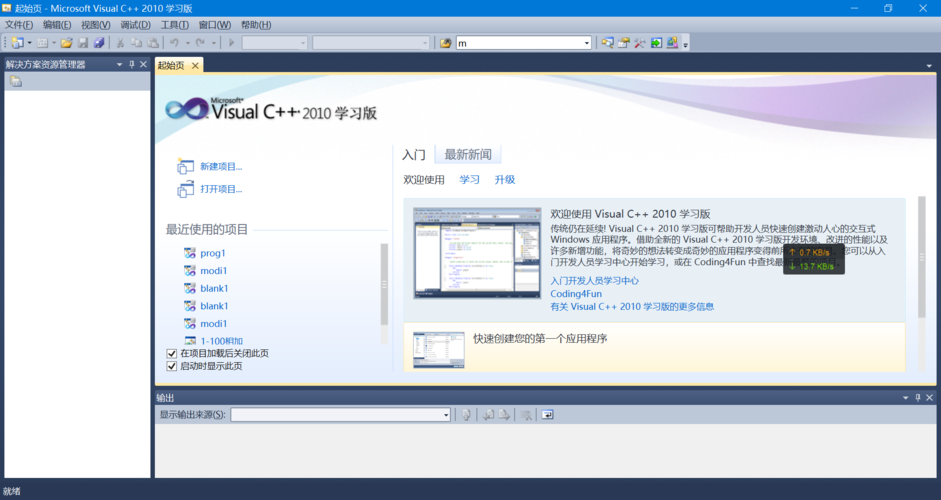This screenshot has width=941, height=500.
Task: Click the Cut toolbar icon
Action: pyautogui.click(x=120, y=43)
